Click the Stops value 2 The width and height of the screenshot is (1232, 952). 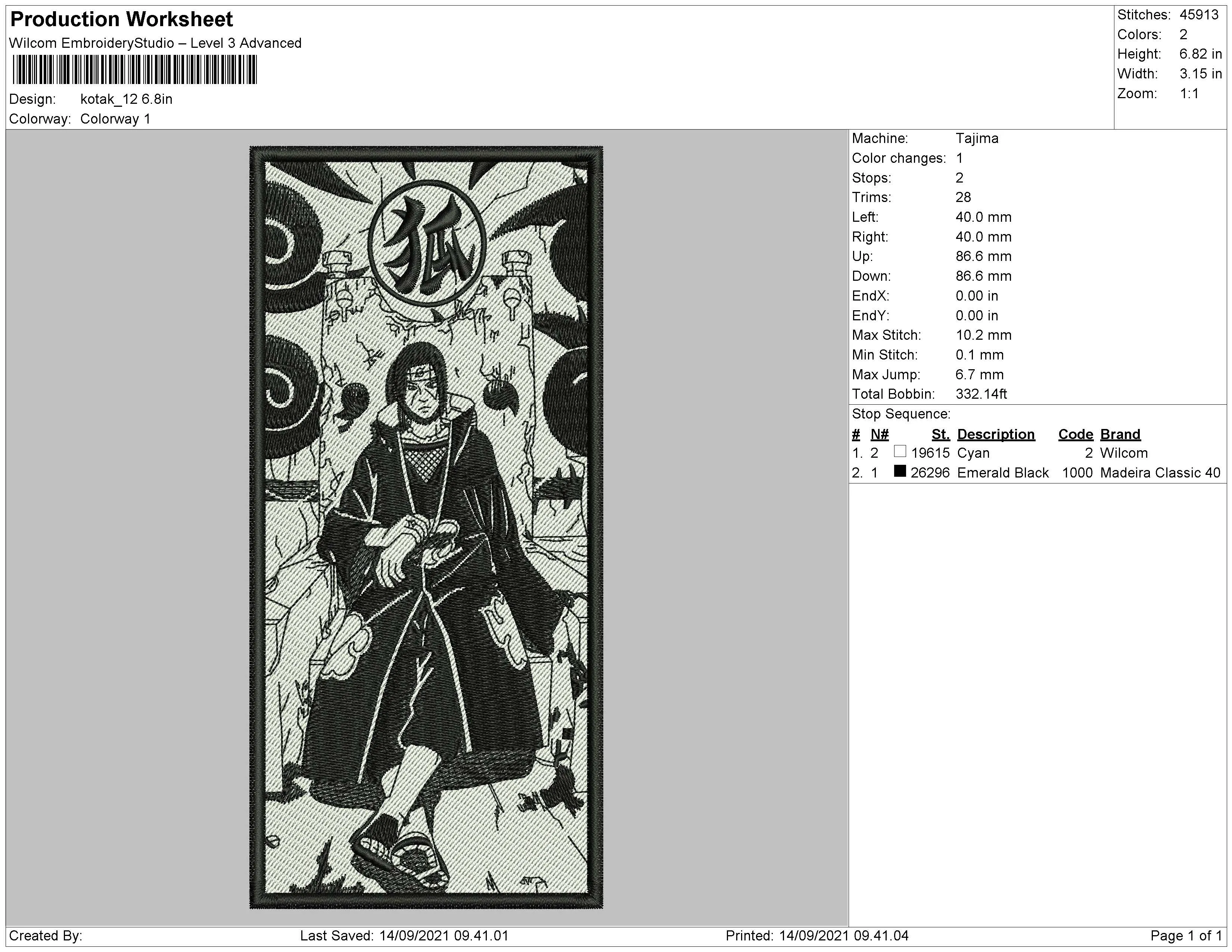coord(959,178)
